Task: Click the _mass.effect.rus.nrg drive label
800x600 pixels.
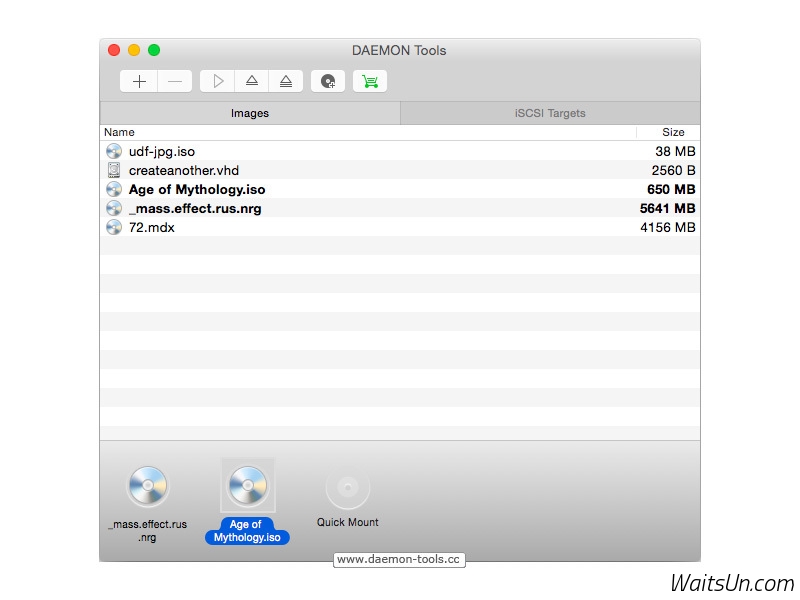Action: 147,531
